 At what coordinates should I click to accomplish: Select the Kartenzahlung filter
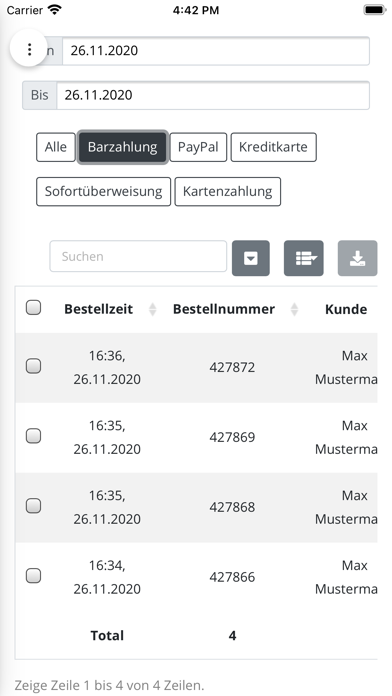(228, 192)
